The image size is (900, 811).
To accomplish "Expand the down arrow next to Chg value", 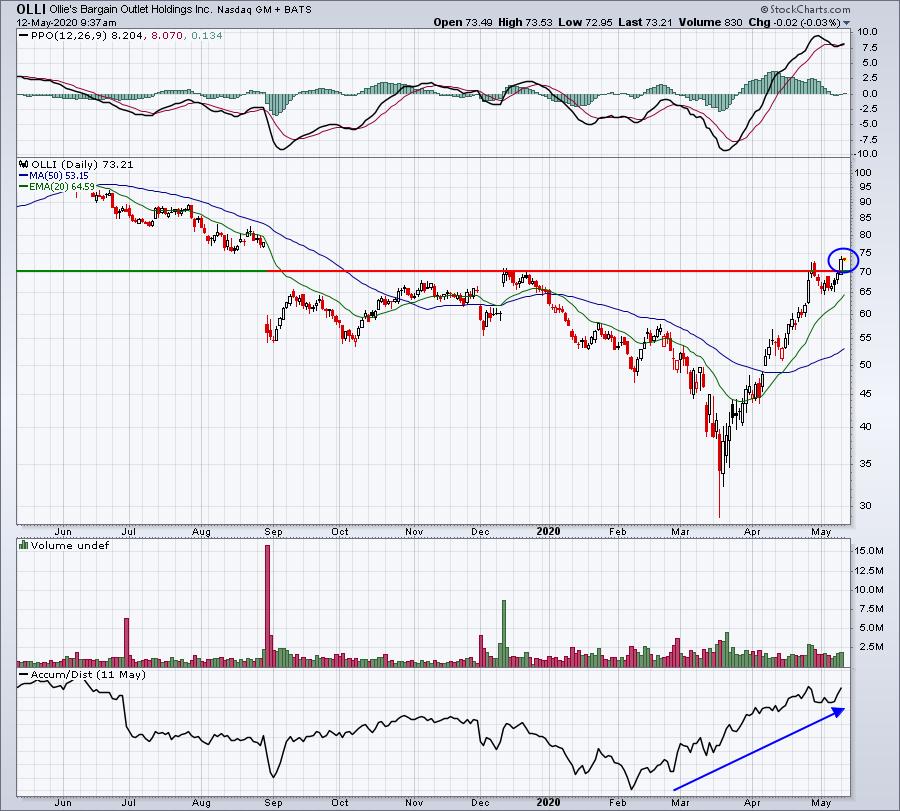I will tap(847, 23).
